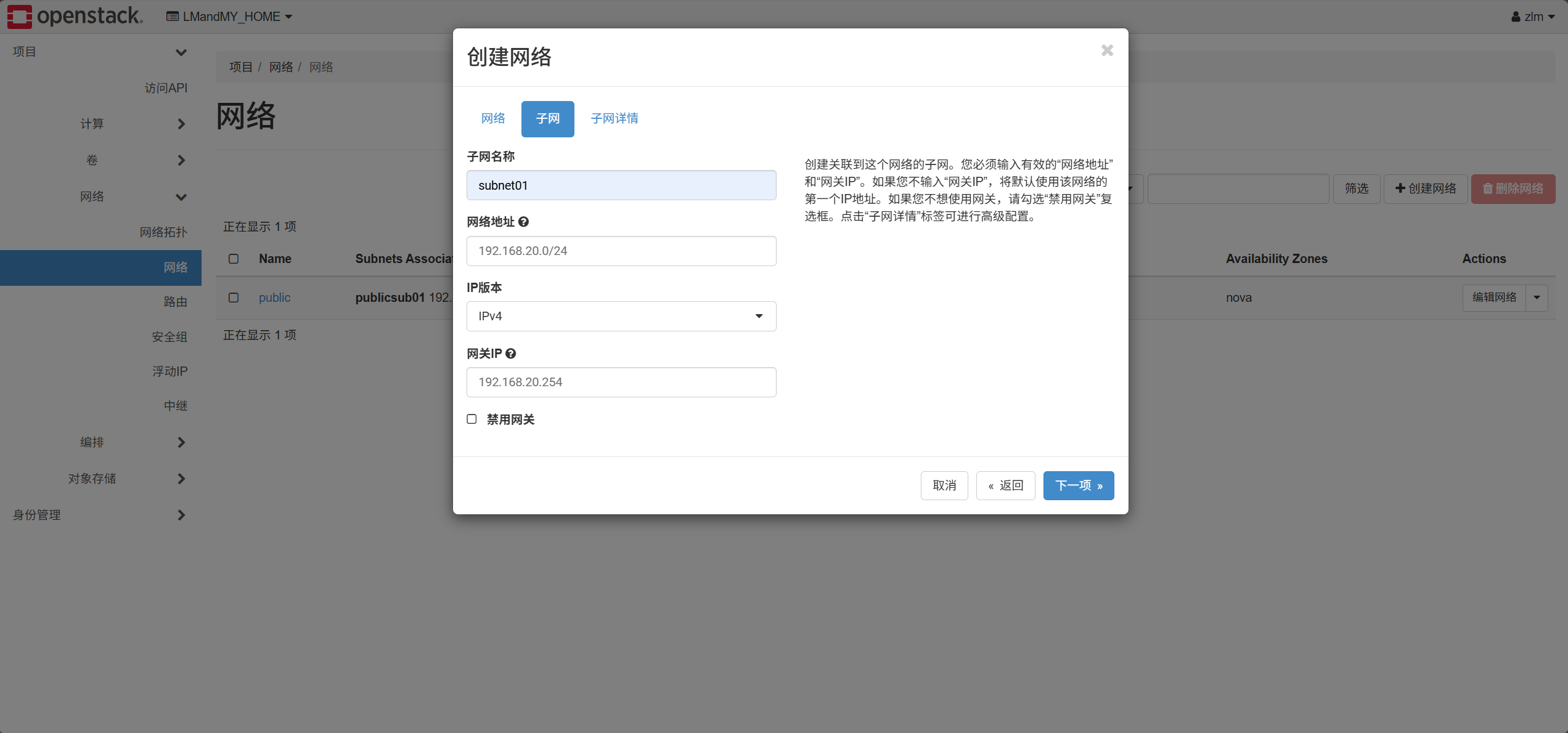Click the 返回 button
The height and width of the screenshot is (733, 1568).
[x=1005, y=485]
